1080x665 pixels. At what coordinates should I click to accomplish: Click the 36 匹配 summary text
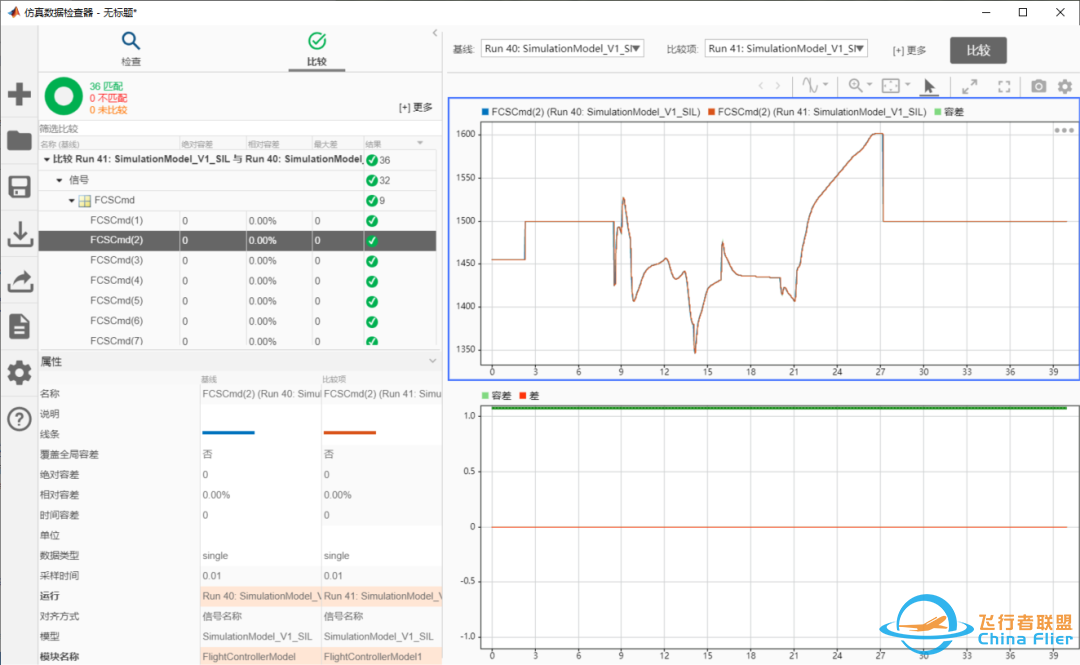(x=106, y=86)
